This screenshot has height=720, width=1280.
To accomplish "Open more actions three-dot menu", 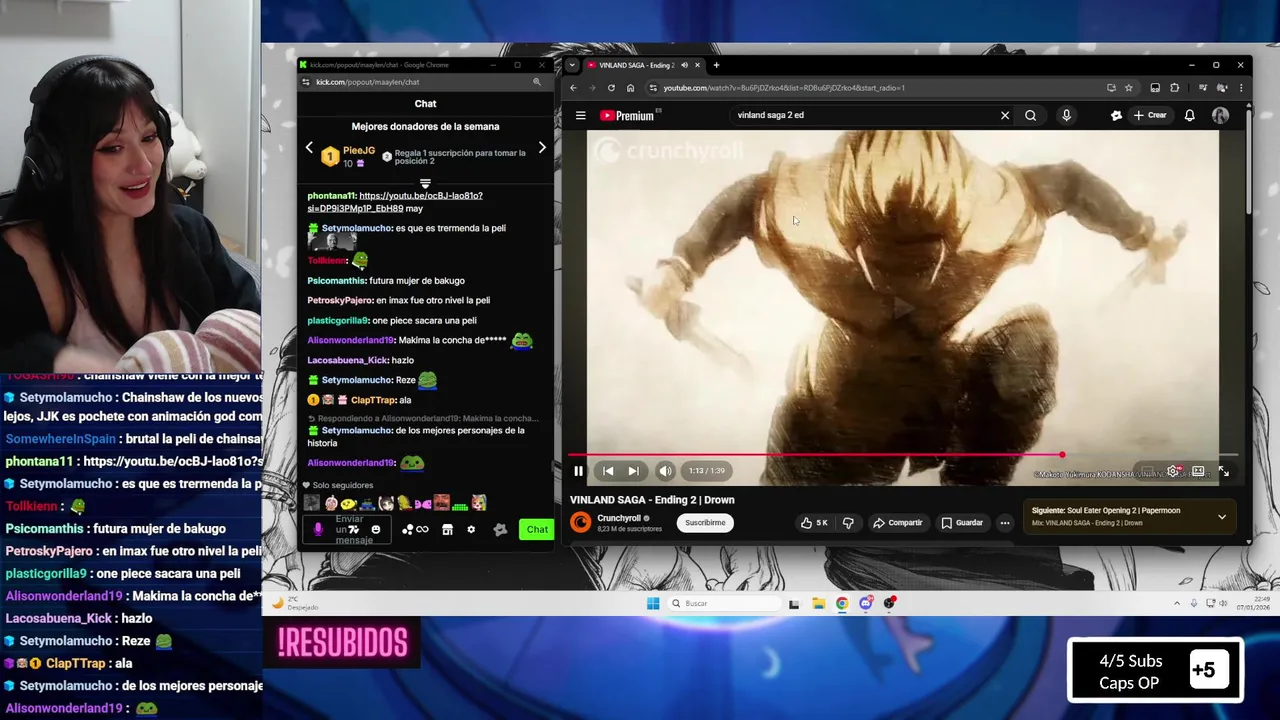I will click(x=1005, y=522).
